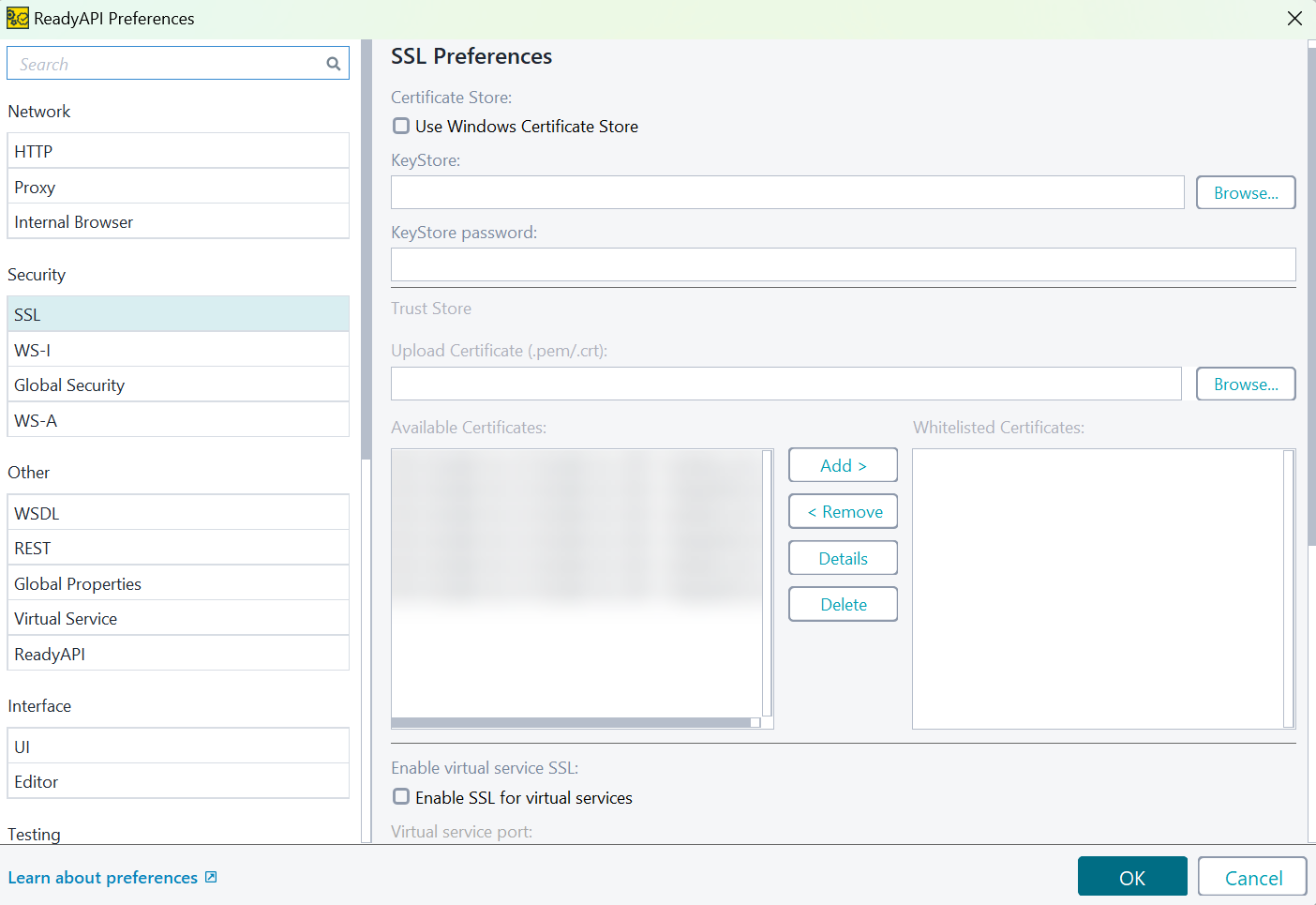Viewport: 1316px width, 905px height.
Task: Close the ReadyAPI Preferences dialog
Action: pos(1294,19)
